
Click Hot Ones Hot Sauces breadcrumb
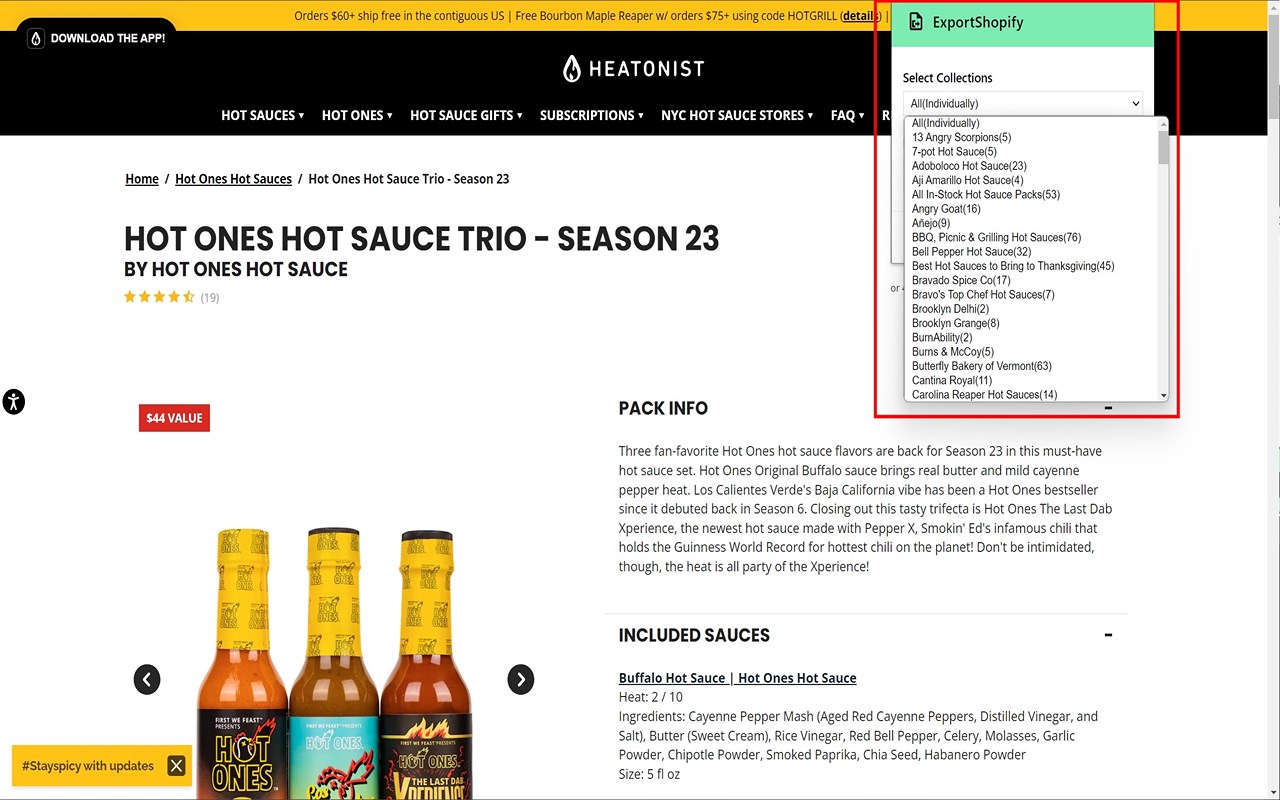(233, 179)
